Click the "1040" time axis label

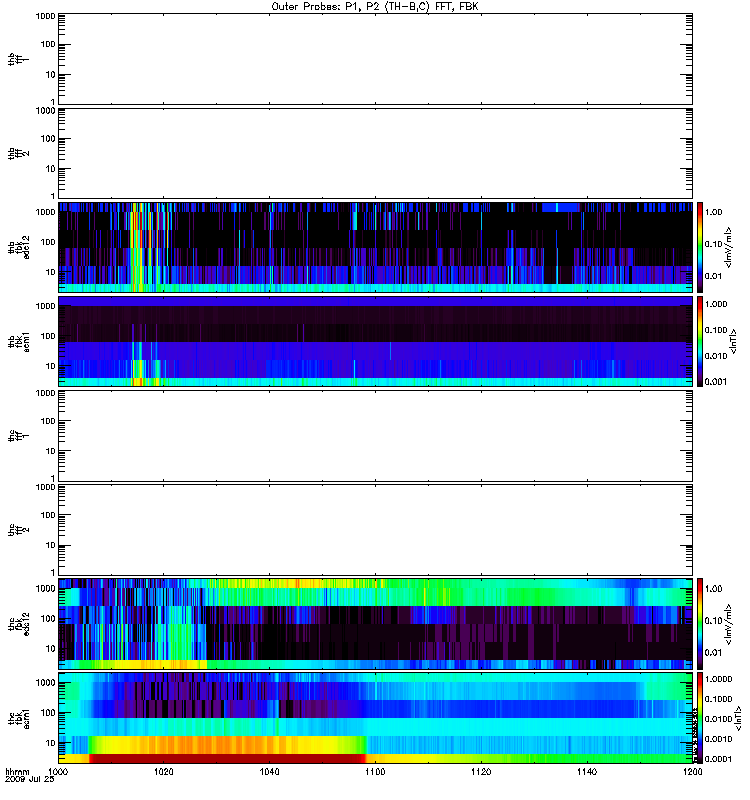coord(269,772)
